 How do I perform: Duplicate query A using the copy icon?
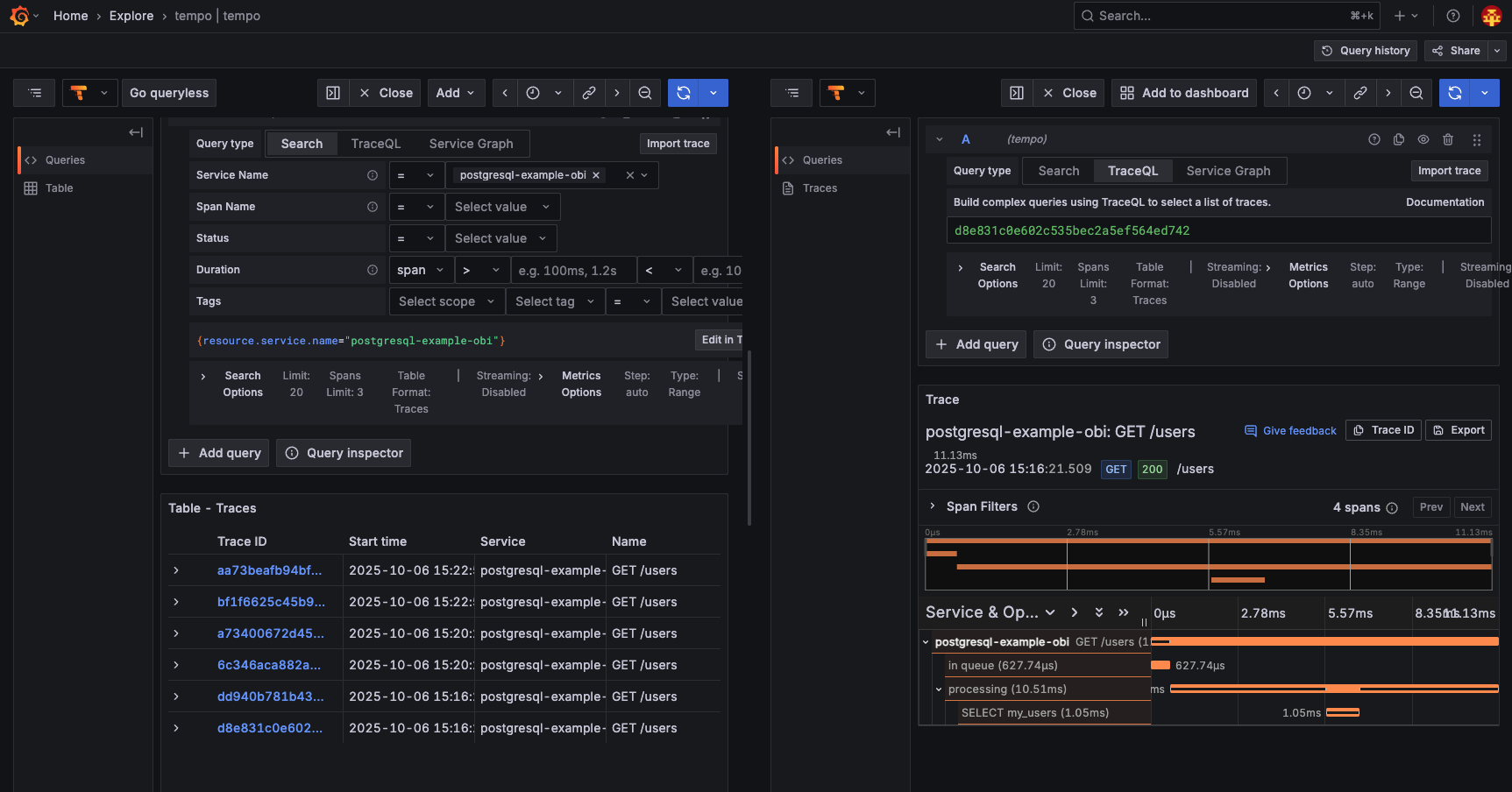coord(1399,138)
